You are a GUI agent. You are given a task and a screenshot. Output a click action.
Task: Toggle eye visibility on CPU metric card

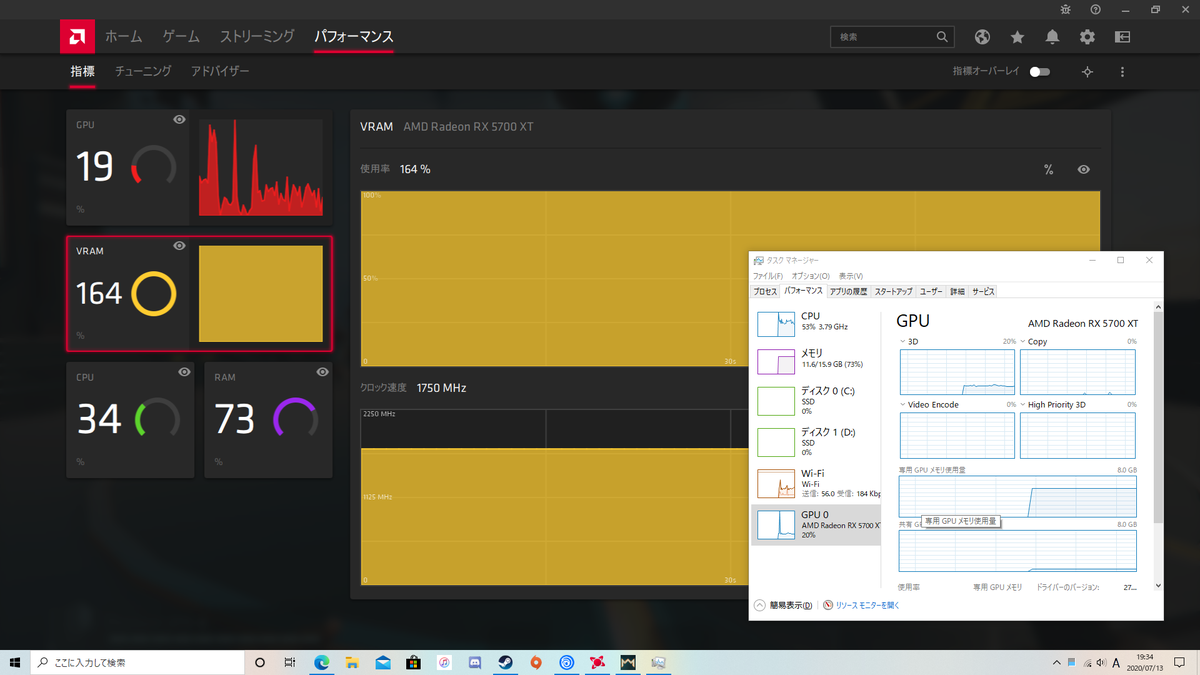(184, 372)
